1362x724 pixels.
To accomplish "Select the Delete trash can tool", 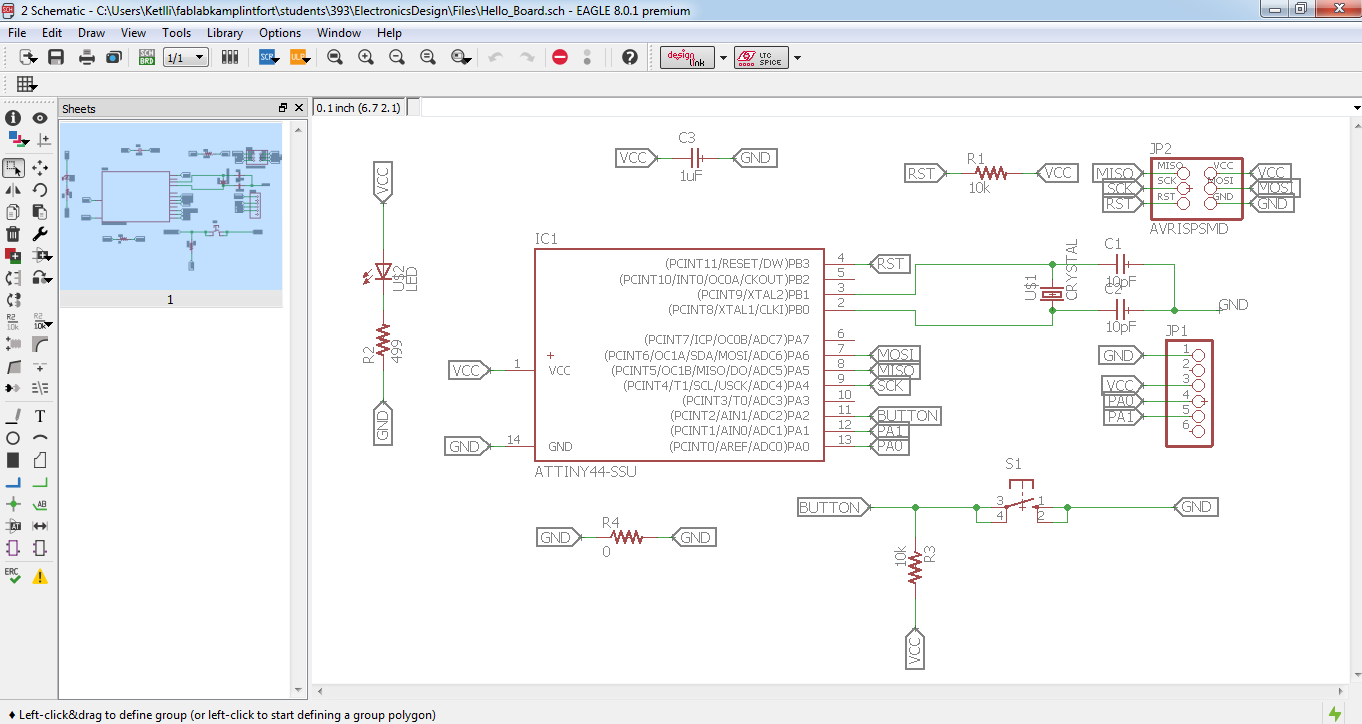I will (13, 234).
